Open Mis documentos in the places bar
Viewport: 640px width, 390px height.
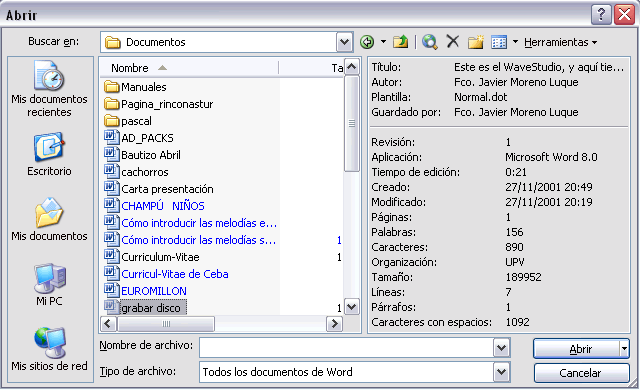tap(49, 219)
